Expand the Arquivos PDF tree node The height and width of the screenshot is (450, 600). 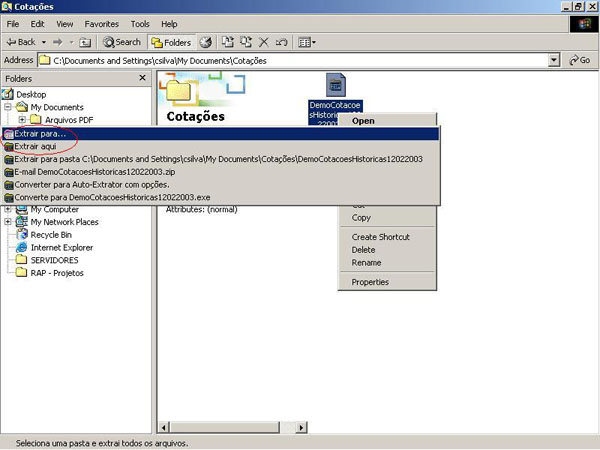coord(22,120)
